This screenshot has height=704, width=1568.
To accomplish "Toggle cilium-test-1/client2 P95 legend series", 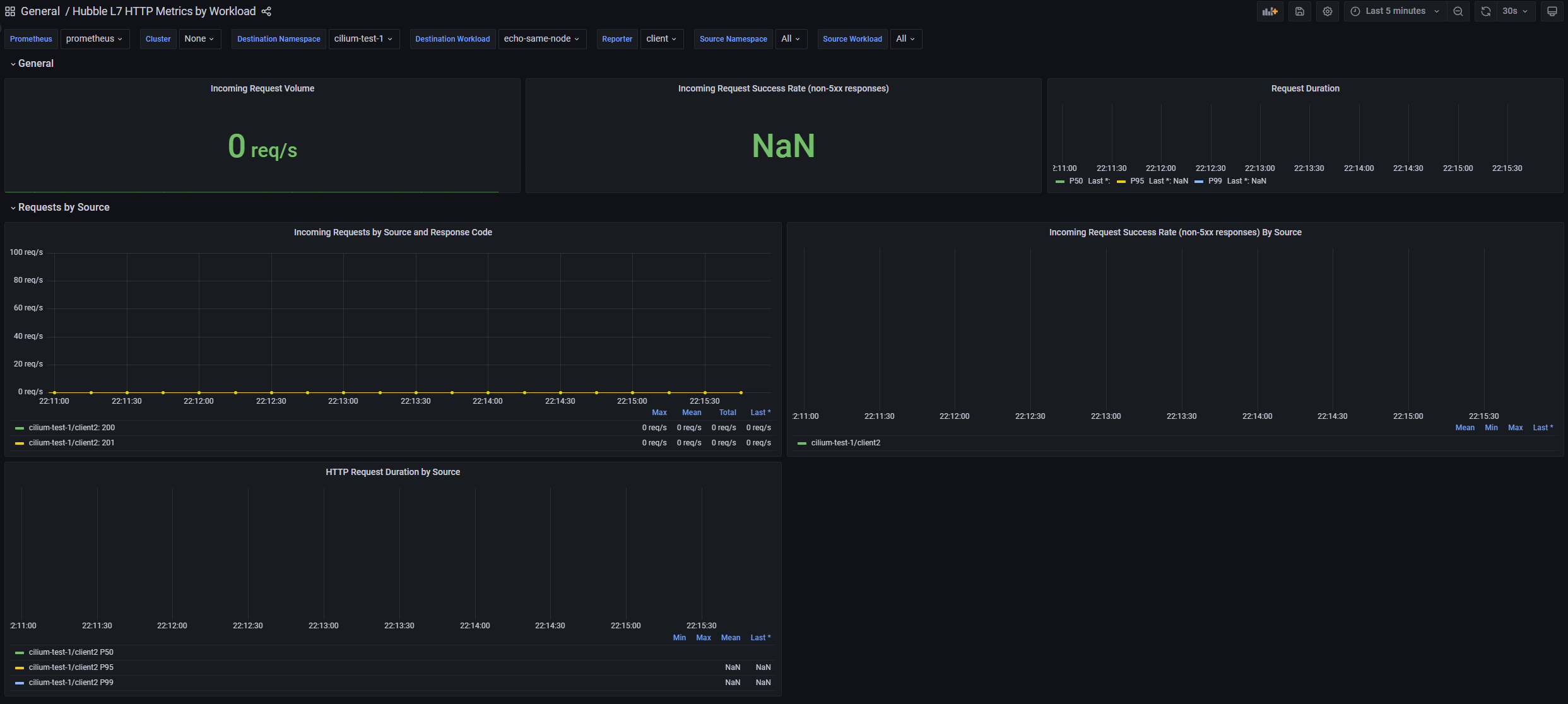I will 71,667.
